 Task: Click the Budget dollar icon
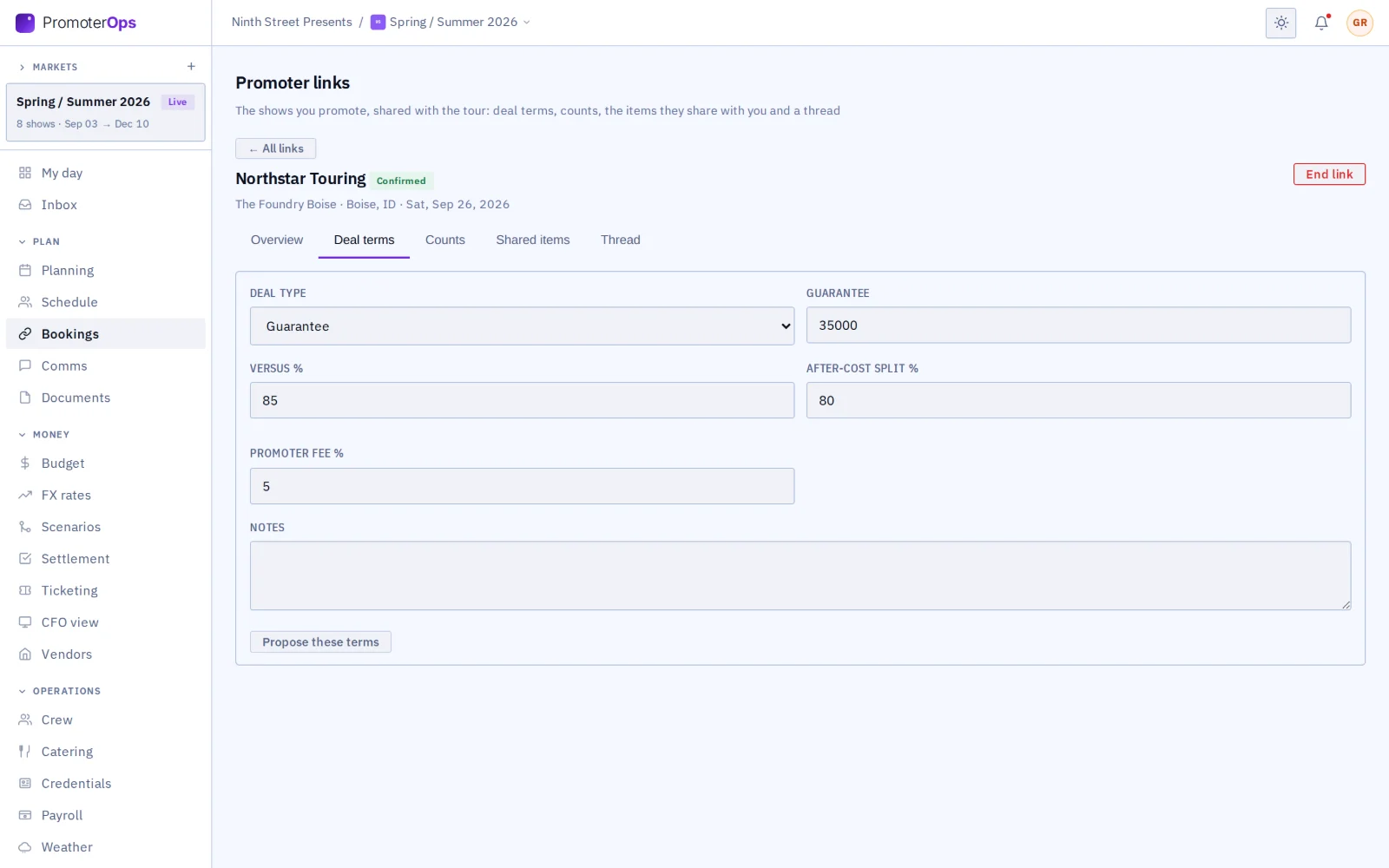(x=25, y=464)
